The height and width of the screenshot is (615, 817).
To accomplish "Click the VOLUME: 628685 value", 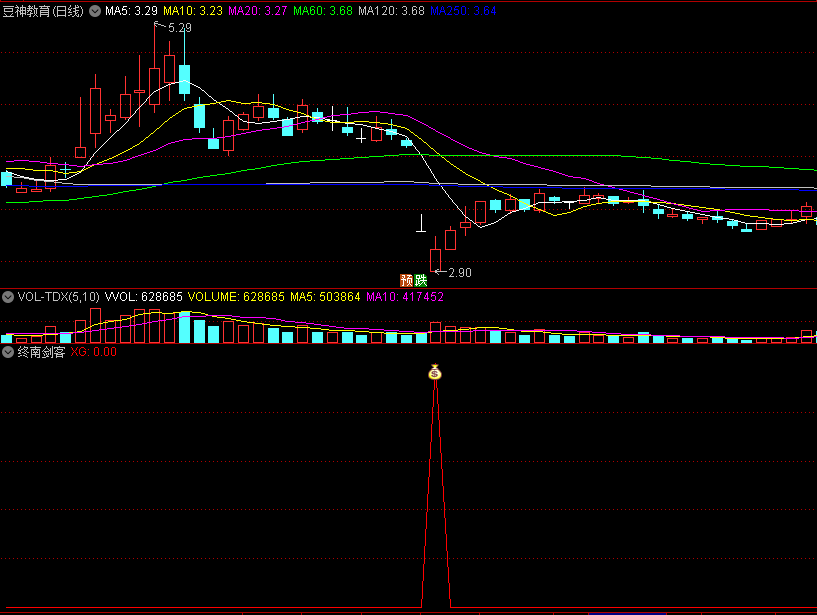I will (236, 297).
